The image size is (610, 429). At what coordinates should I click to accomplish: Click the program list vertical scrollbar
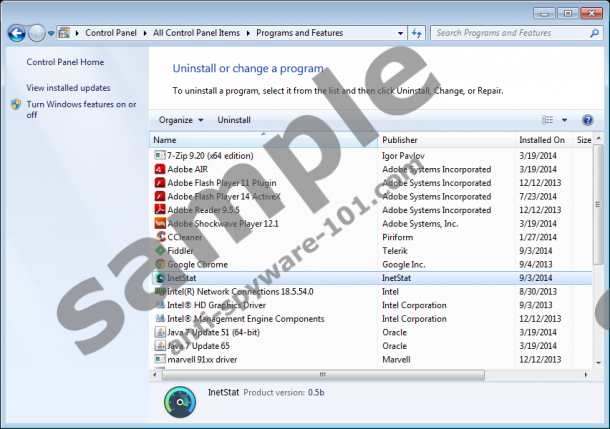tap(598, 250)
